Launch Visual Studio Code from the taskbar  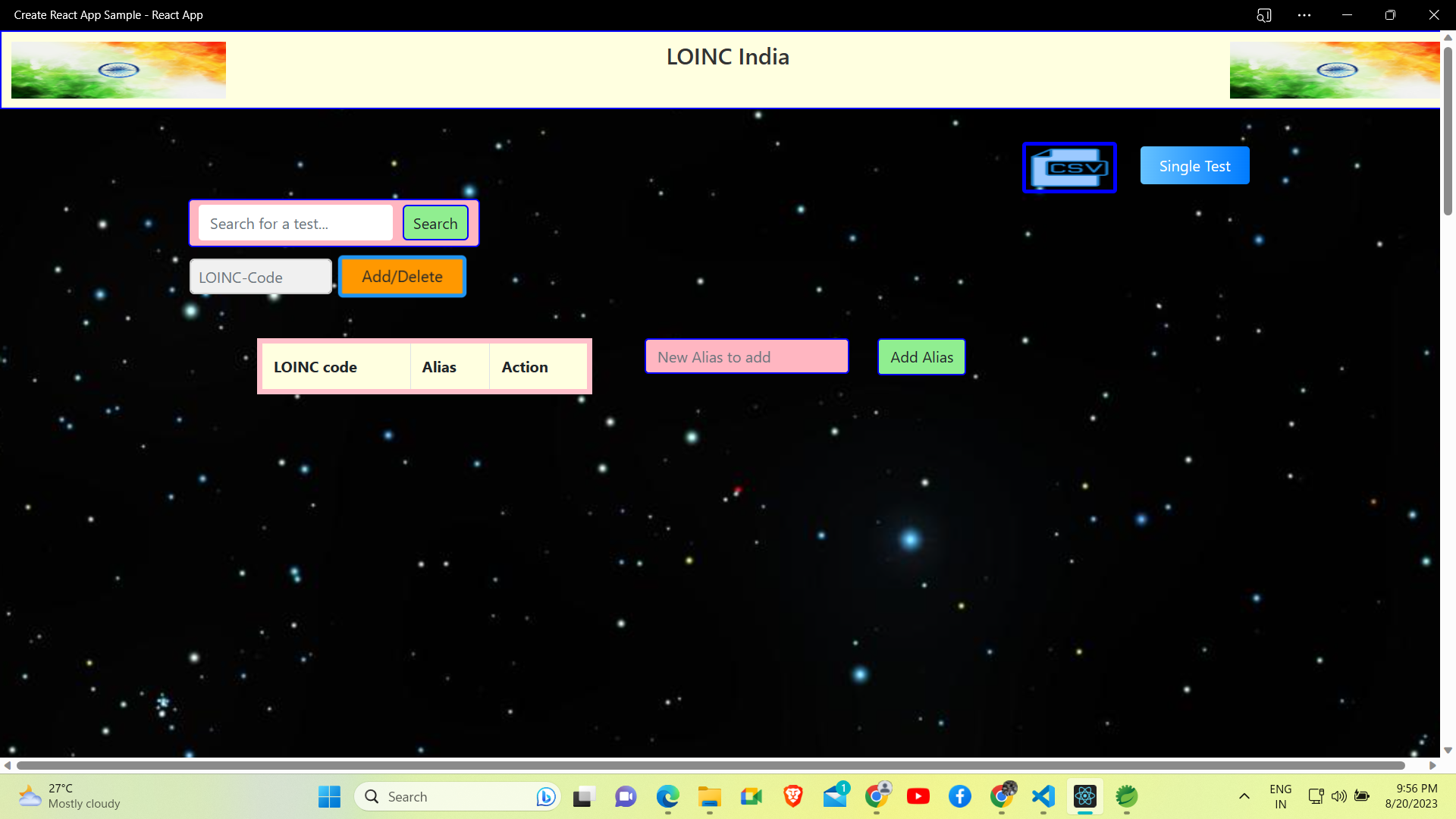[1043, 797]
